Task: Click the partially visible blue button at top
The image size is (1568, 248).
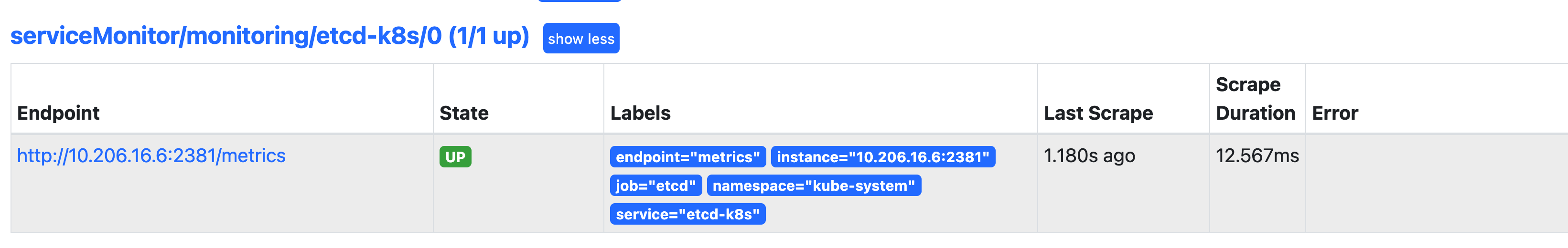Action: click(579, 0)
